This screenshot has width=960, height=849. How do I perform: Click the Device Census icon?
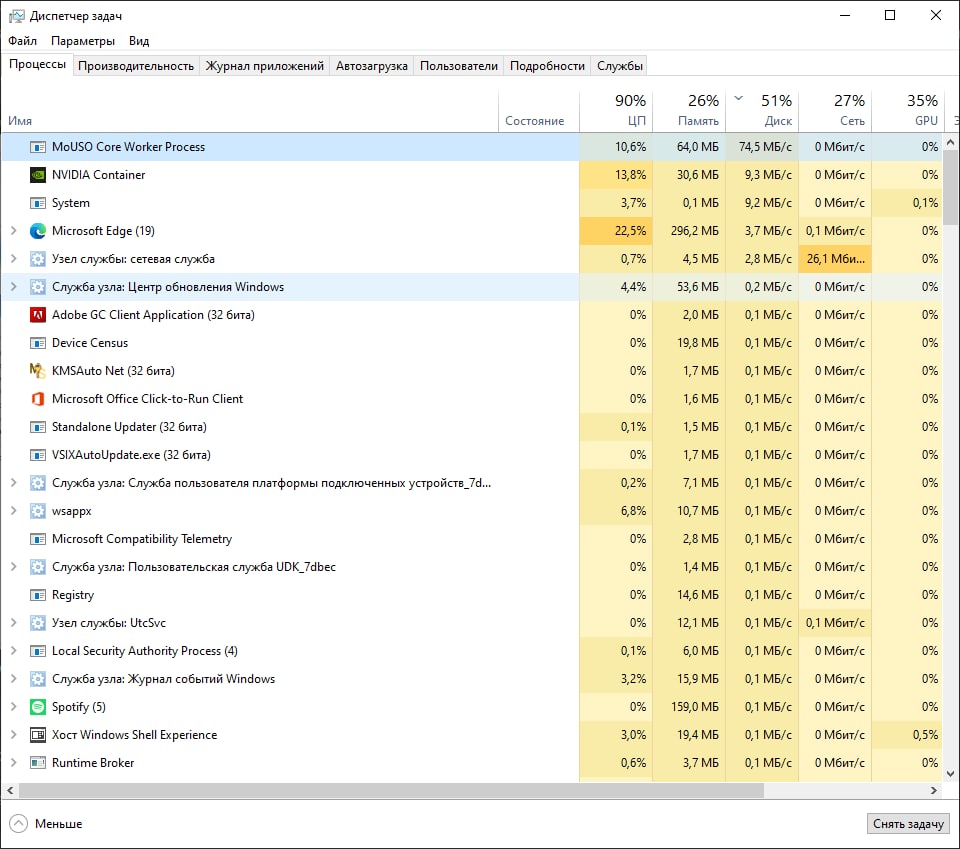pos(38,343)
